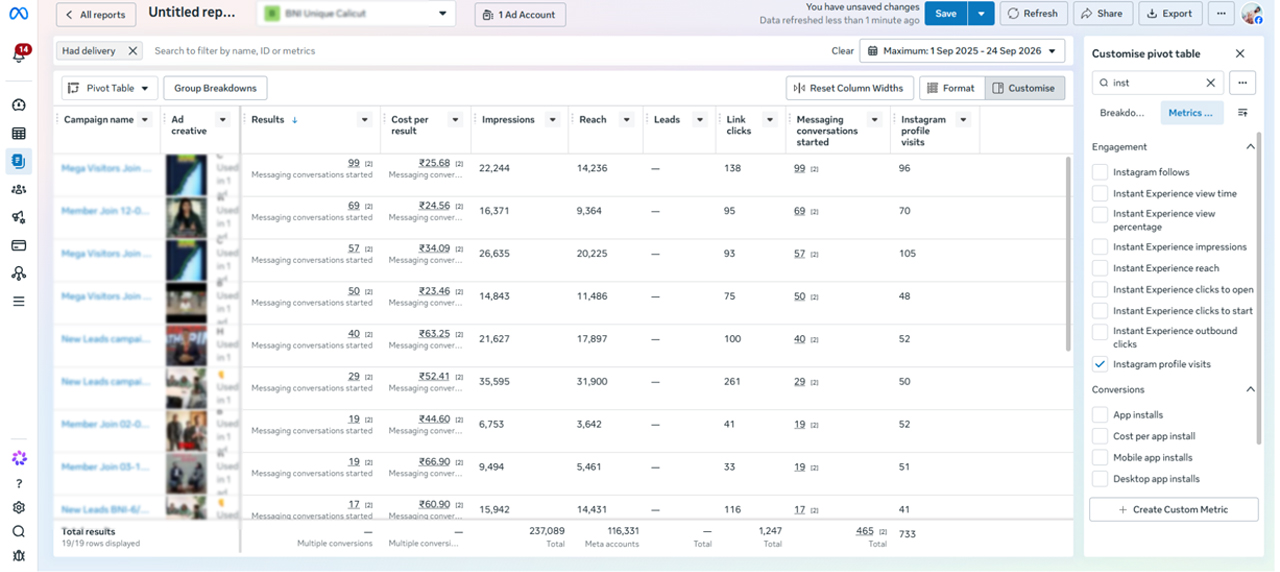Open Campaign name column menu
The width and height of the screenshot is (1280, 572).
145,120
